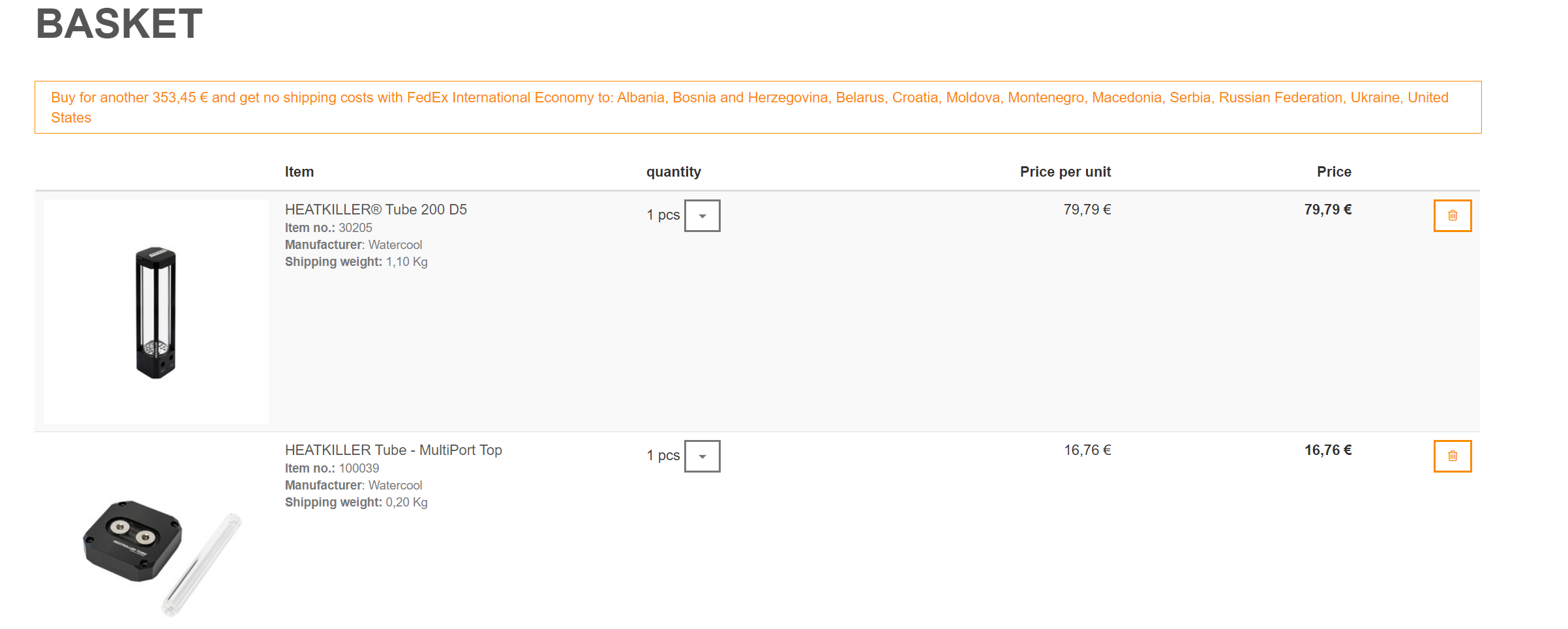Viewport: 1568px width, 629px height.
Task: Remove MultiPort Top item with trash icon
Action: [1452, 456]
